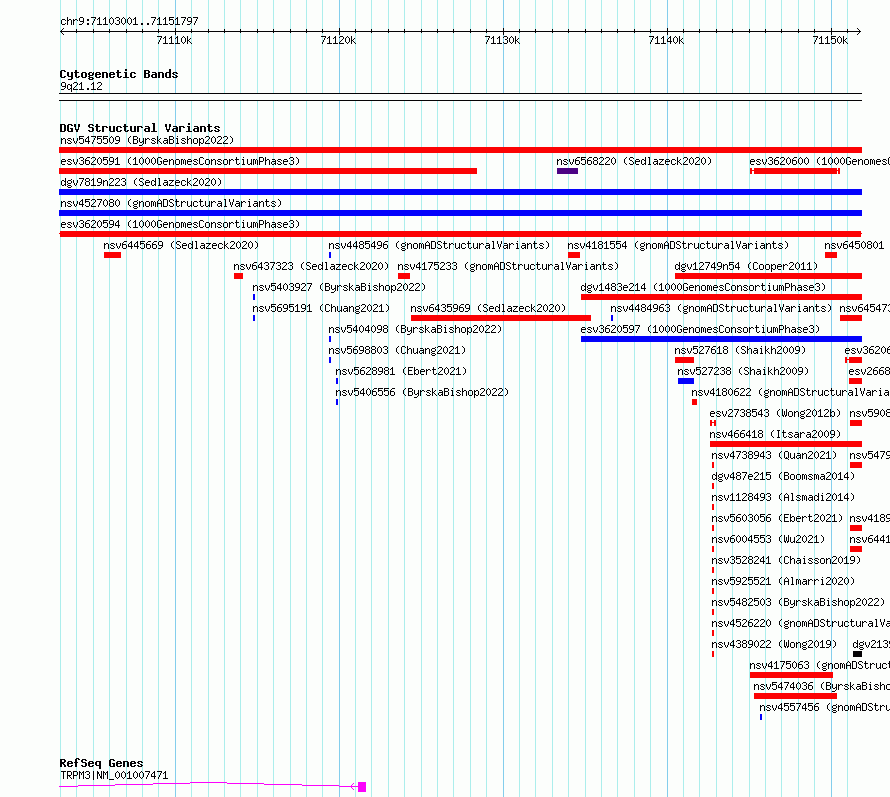Viewport: 890px width, 797px height.
Task: Click nsv6445669 (Sedlazeck2020) label
Action: [x=181, y=245]
